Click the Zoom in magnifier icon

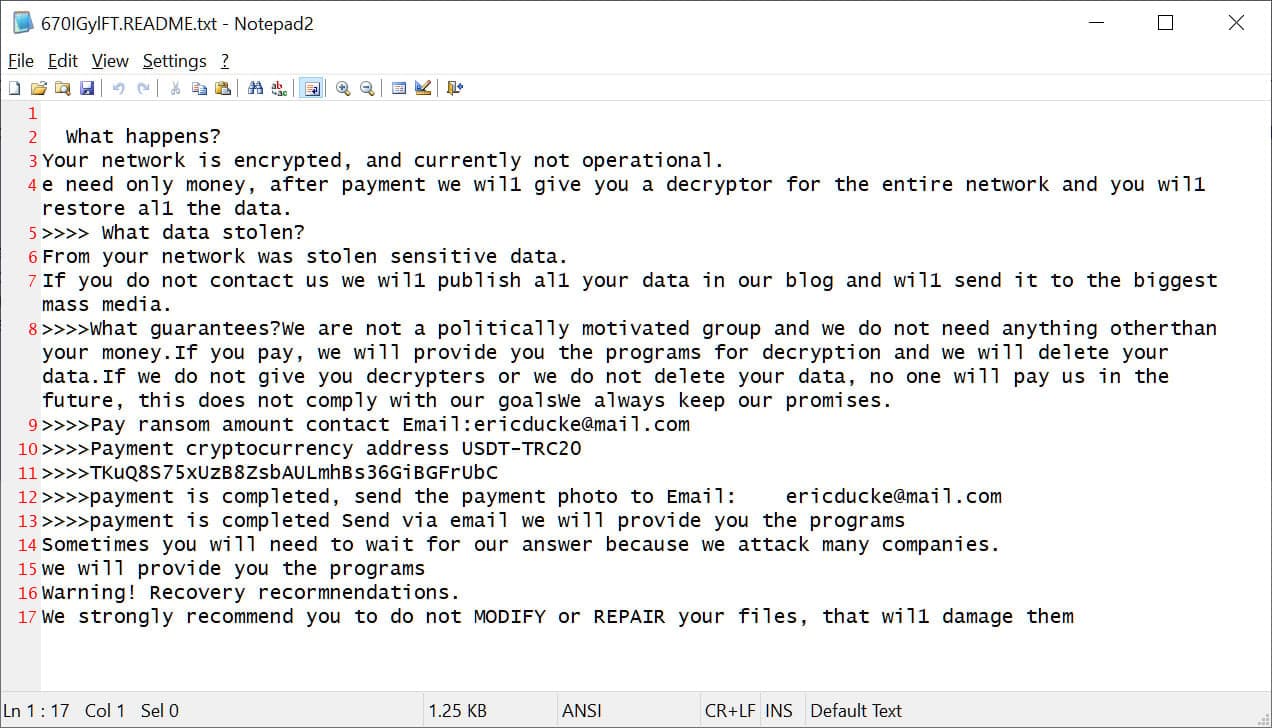(x=343, y=88)
